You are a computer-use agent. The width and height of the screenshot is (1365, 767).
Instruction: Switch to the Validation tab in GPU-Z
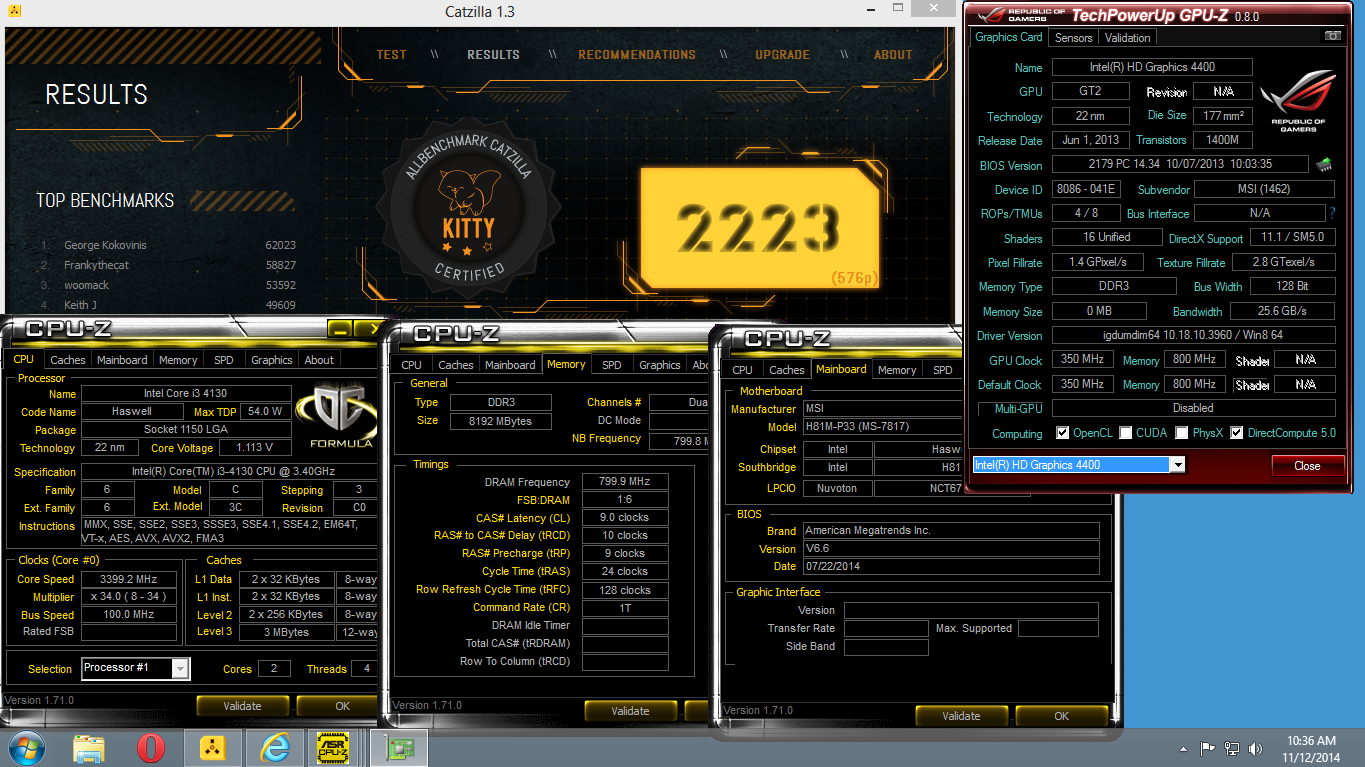point(1128,38)
